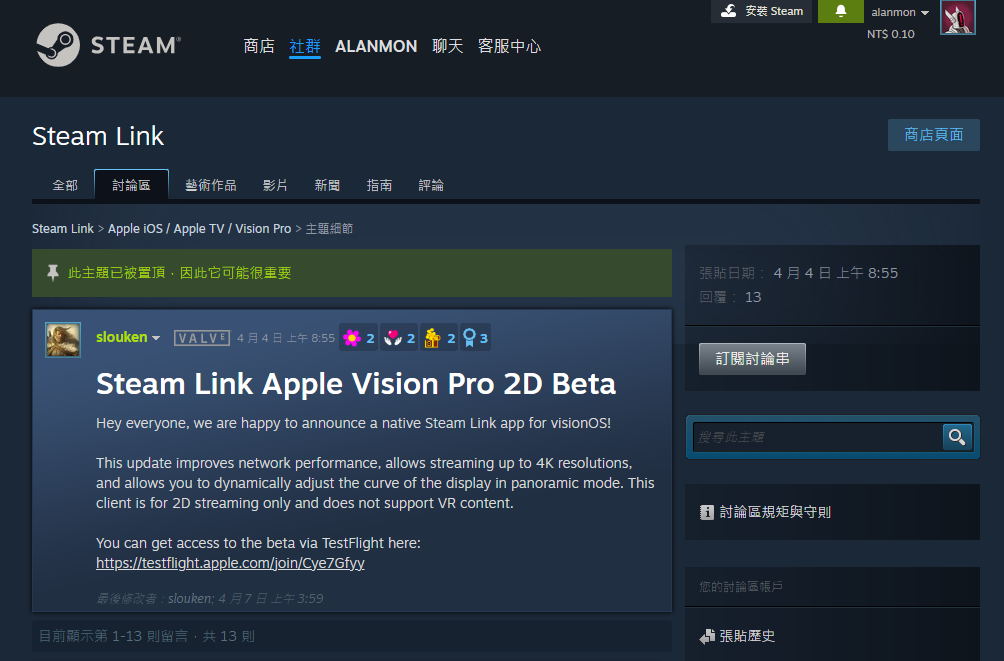Click the pin icon on the pinned notice
The image size is (1004, 661).
tap(52, 272)
